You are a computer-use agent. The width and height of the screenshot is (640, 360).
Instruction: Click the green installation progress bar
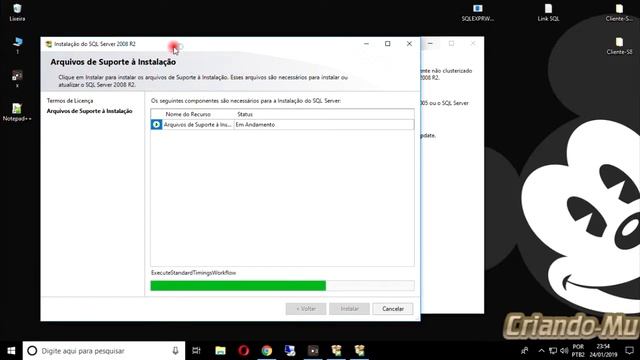tap(282, 286)
